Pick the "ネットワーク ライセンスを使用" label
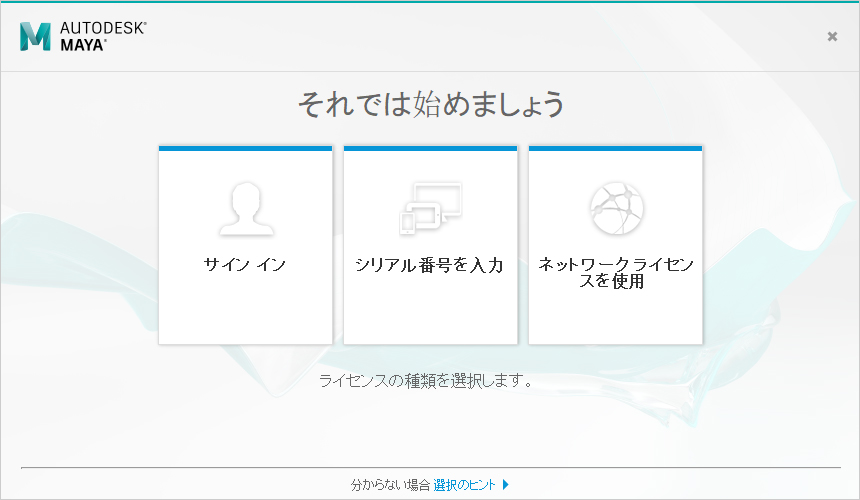This screenshot has width=860, height=500. tap(615, 273)
